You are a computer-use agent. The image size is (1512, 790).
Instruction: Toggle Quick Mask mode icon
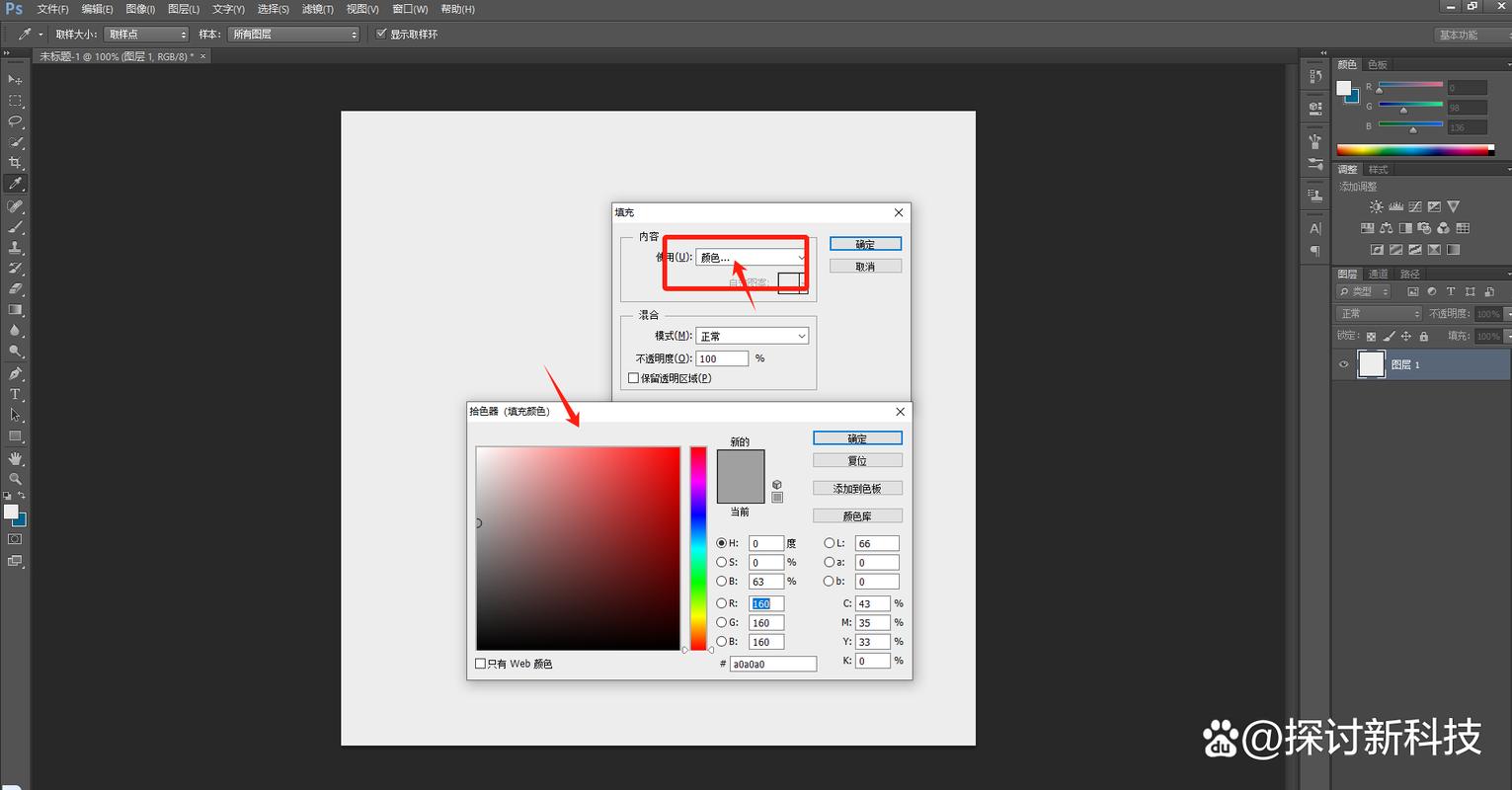tap(15, 539)
